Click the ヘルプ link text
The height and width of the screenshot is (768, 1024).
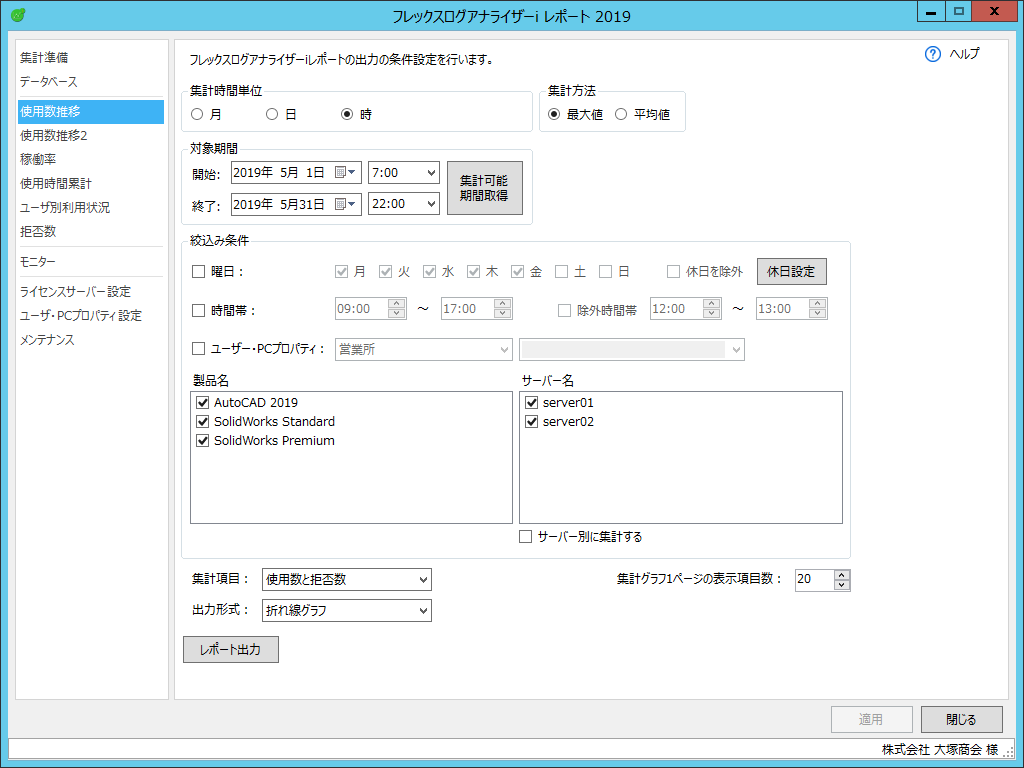[x=964, y=54]
